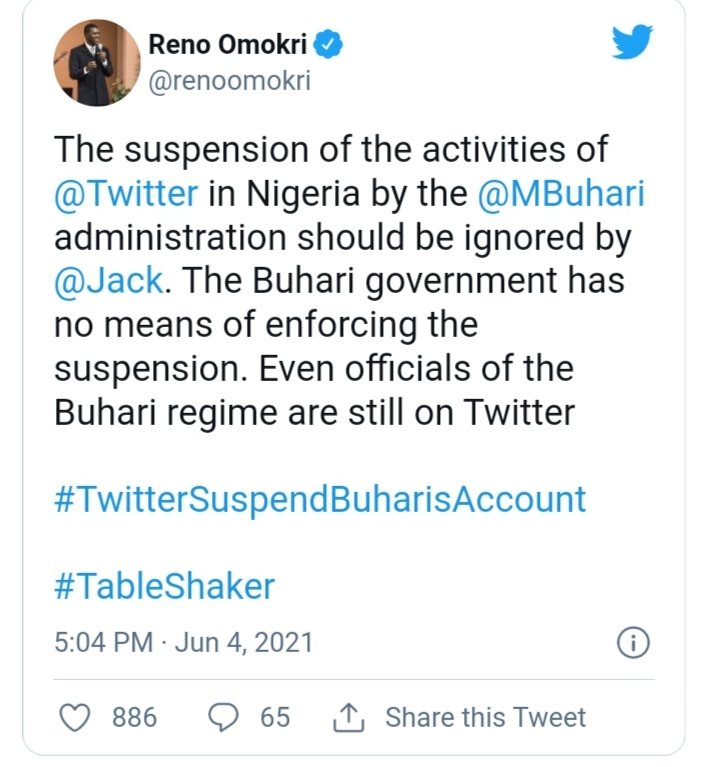Click the 65 replies count
720x767 pixels.
click(275, 717)
